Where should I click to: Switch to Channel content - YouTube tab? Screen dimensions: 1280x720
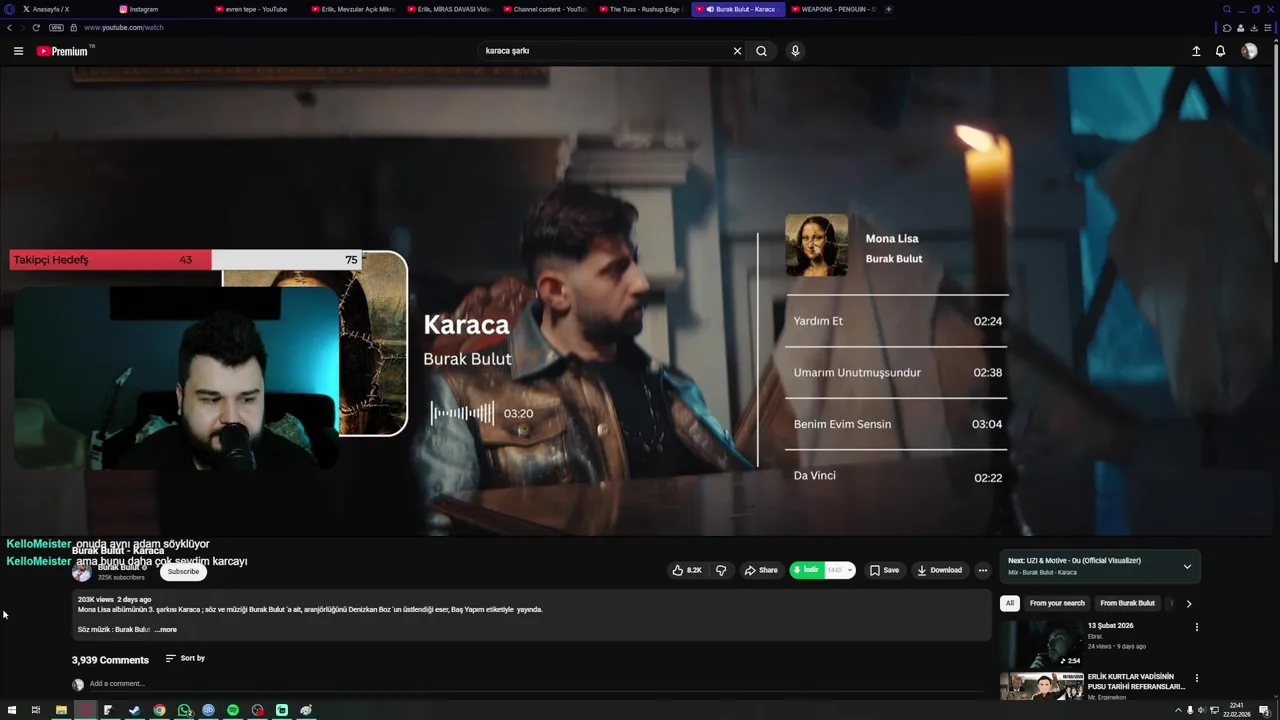(548, 9)
